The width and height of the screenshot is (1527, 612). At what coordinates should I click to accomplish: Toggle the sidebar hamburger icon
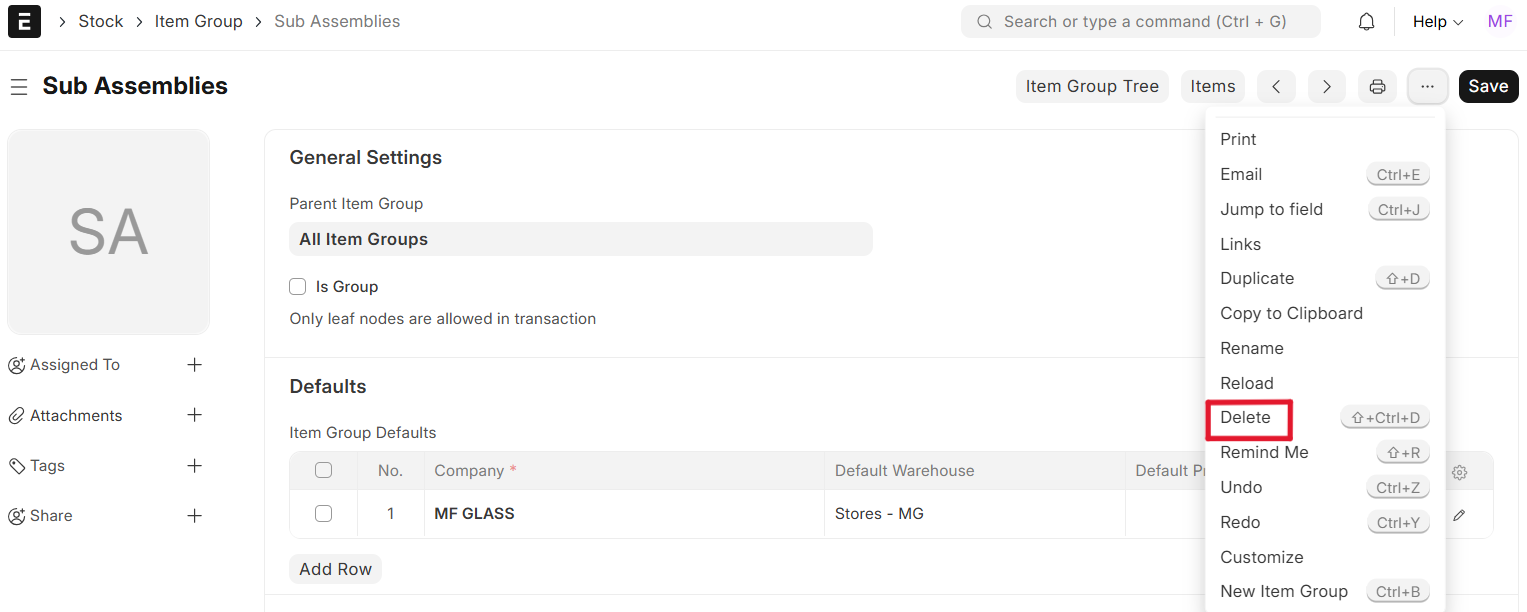[x=18, y=87]
